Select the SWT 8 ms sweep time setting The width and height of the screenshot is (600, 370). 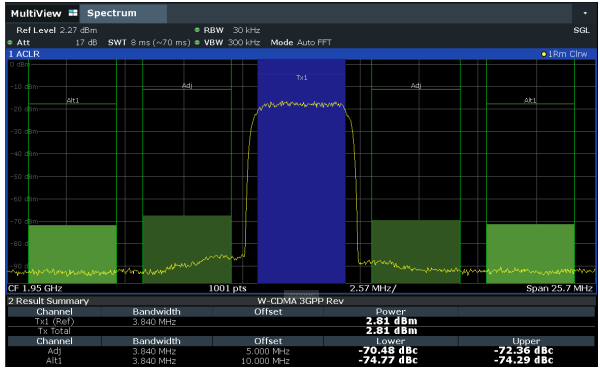click(x=149, y=42)
